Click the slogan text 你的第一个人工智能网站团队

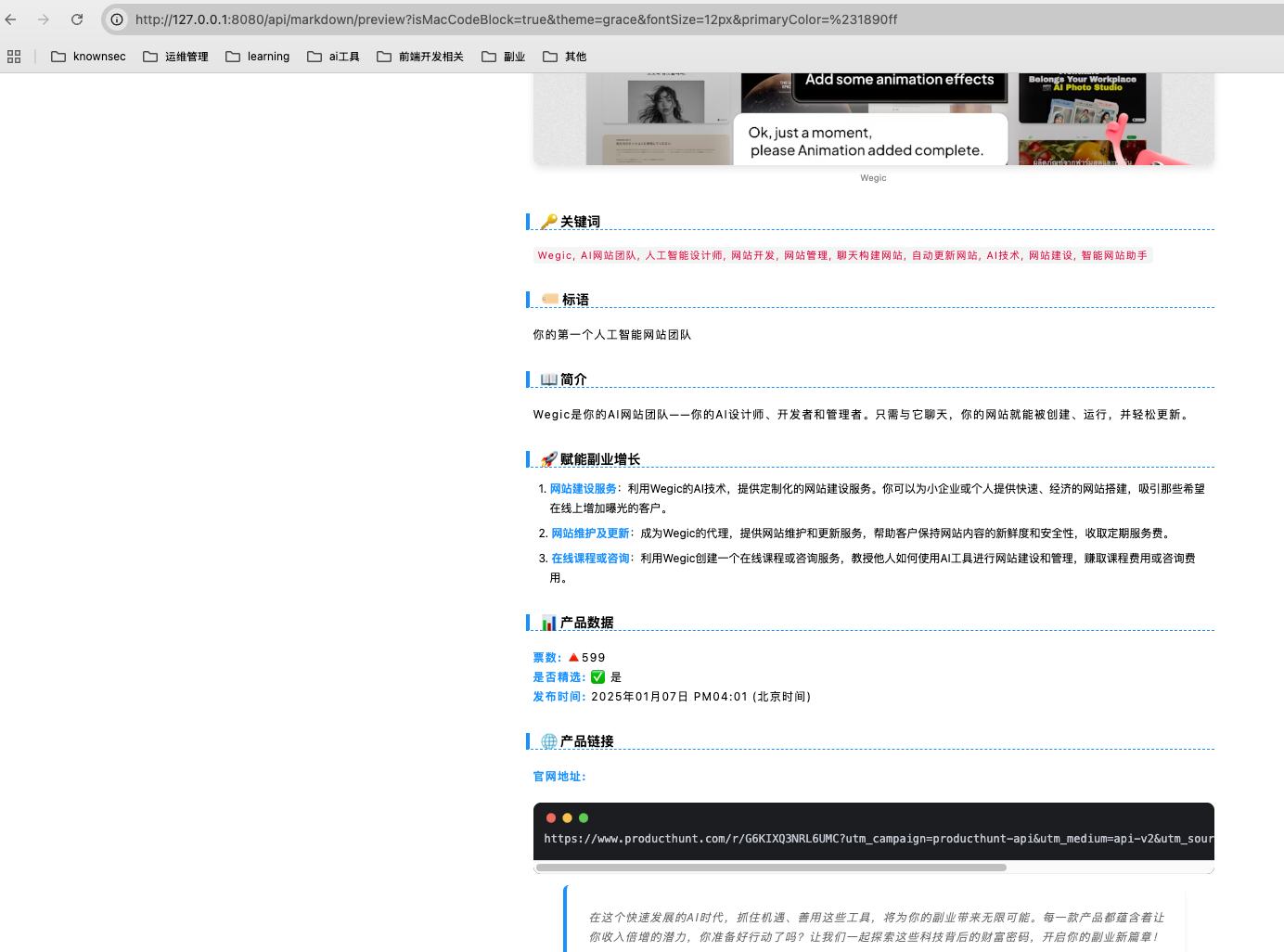[612, 335]
